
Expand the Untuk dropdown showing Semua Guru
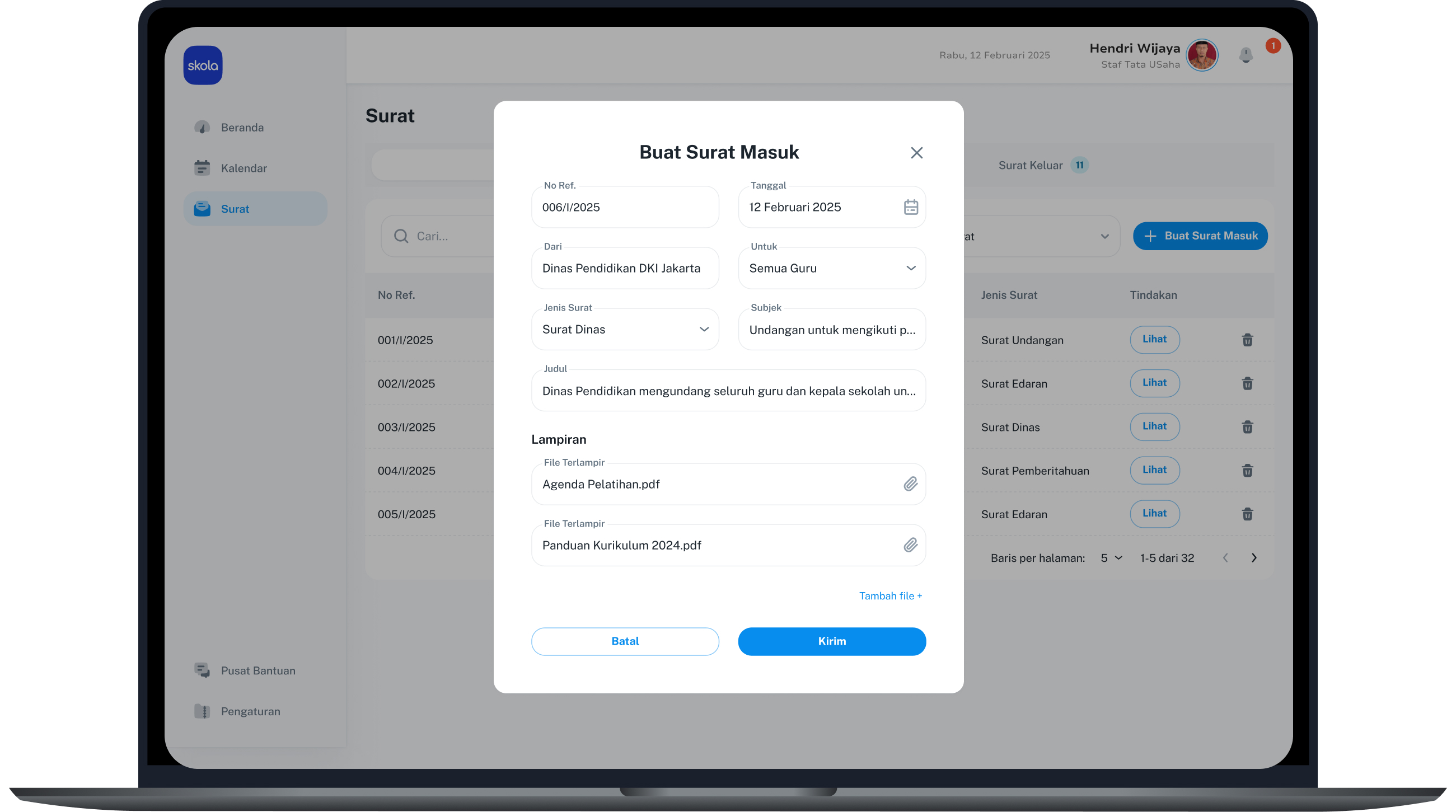coord(831,268)
